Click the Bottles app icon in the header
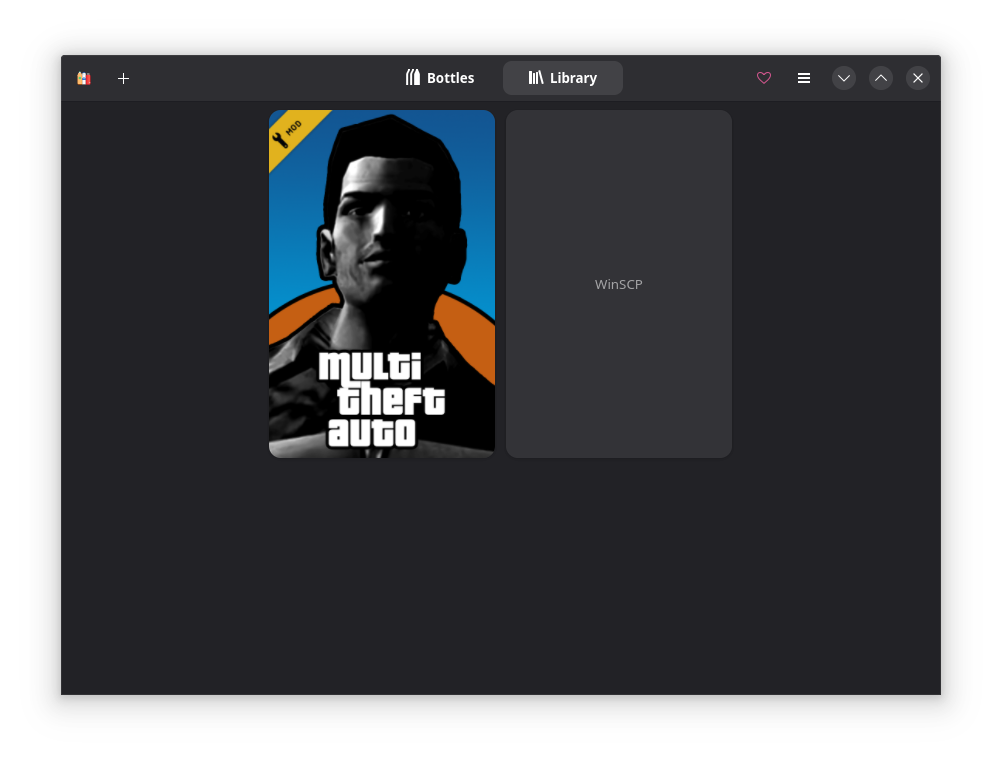This screenshot has width=1002, height=762. point(84,78)
